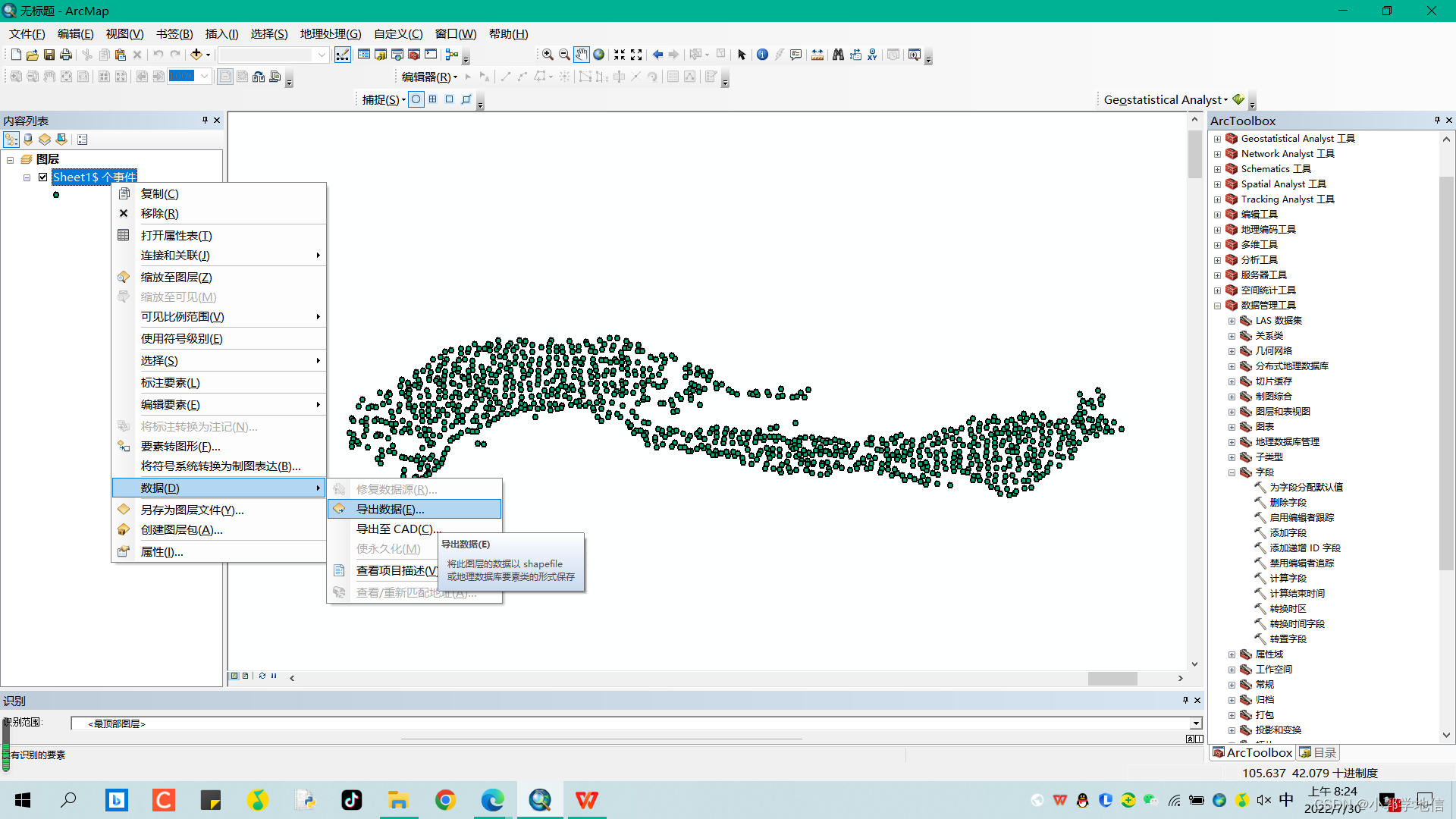Toggle edge snapping button
This screenshot has height=819, width=1456.
click(x=466, y=99)
